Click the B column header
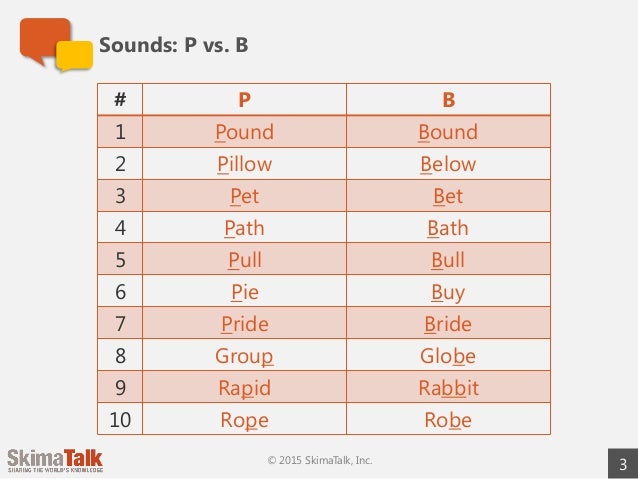The height and width of the screenshot is (479, 638). pyautogui.click(x=448, y=100)
